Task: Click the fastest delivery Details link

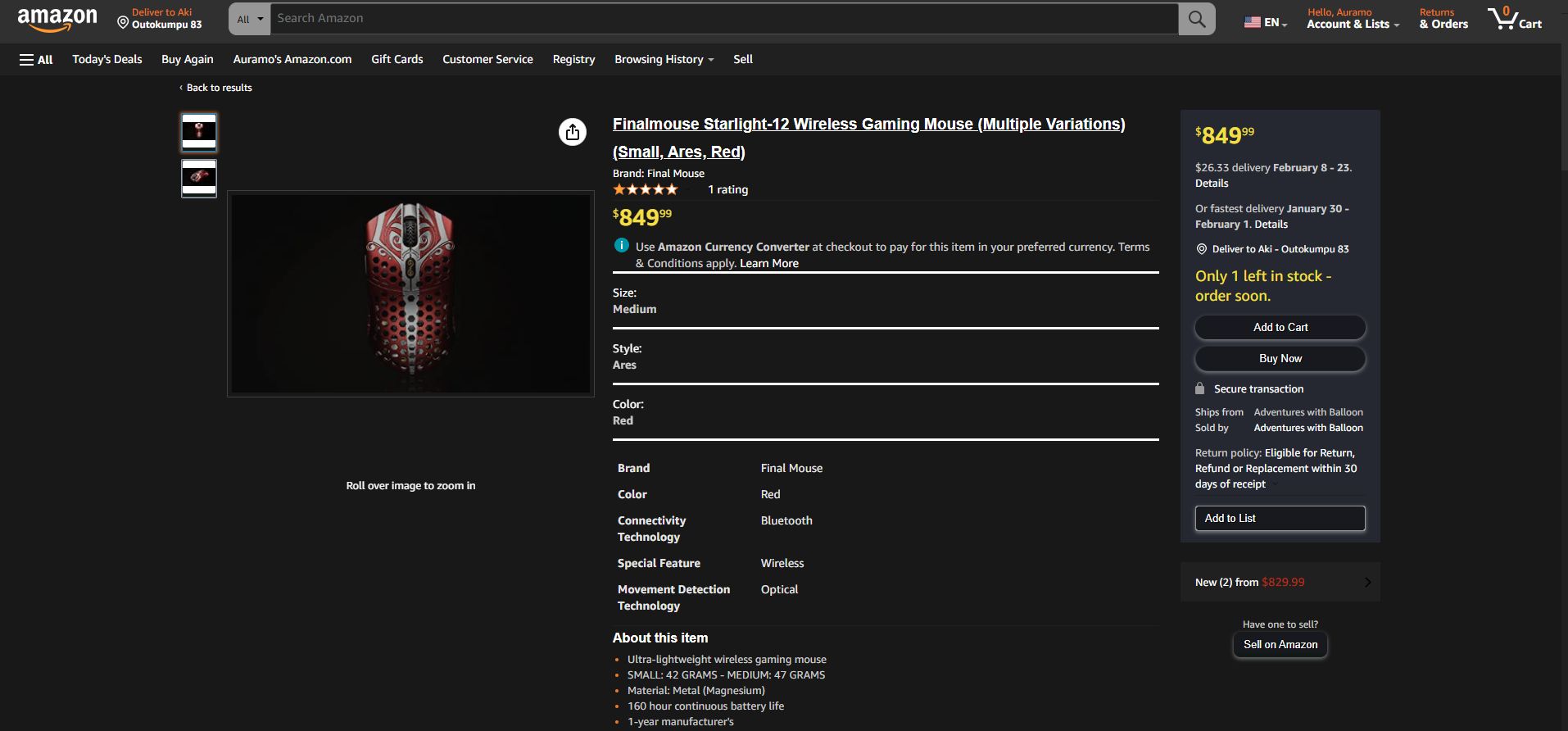Action: click(1271, 225)
